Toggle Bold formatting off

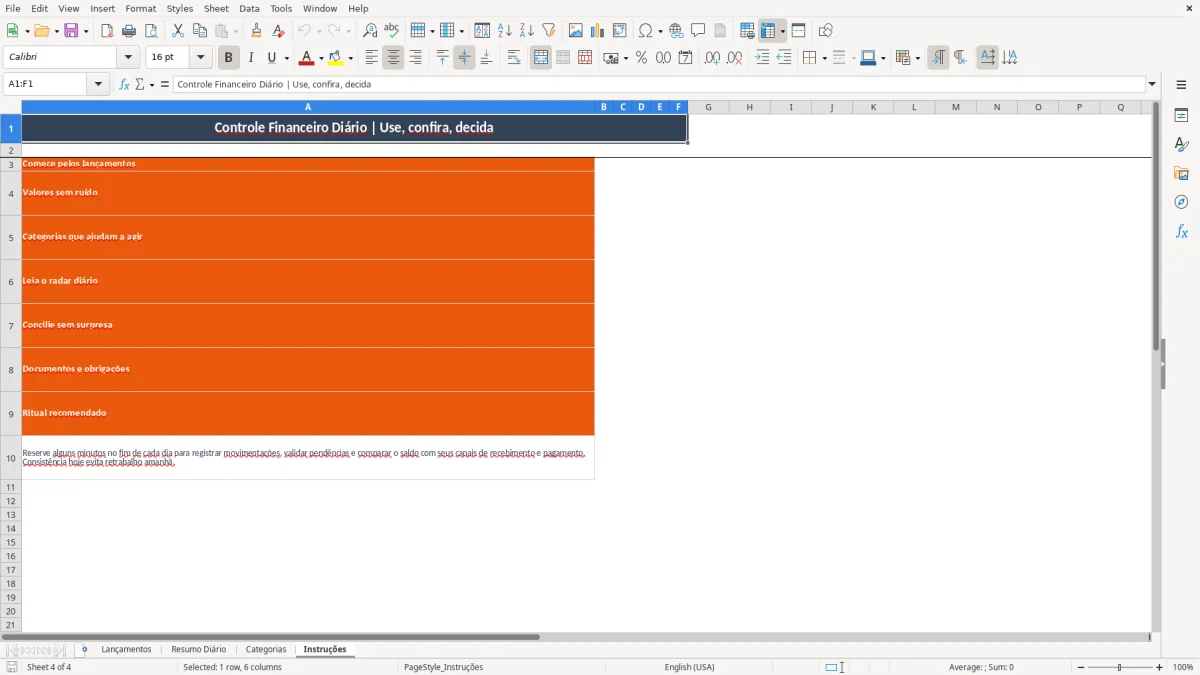point(228,58)
